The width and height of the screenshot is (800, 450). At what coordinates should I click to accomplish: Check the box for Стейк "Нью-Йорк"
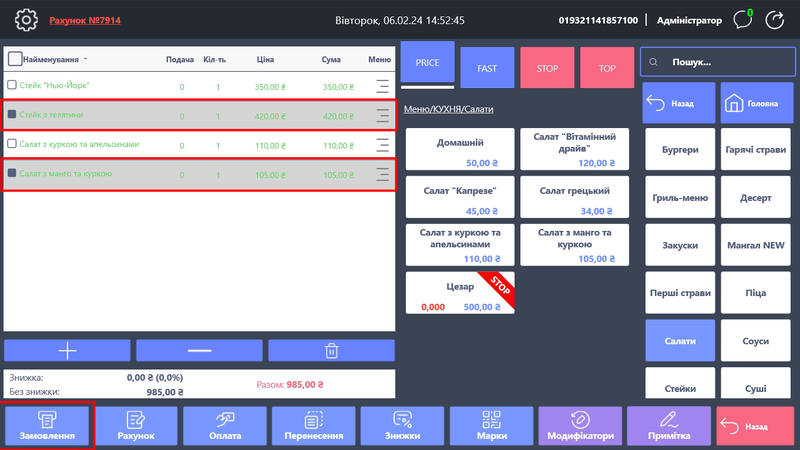12,86
